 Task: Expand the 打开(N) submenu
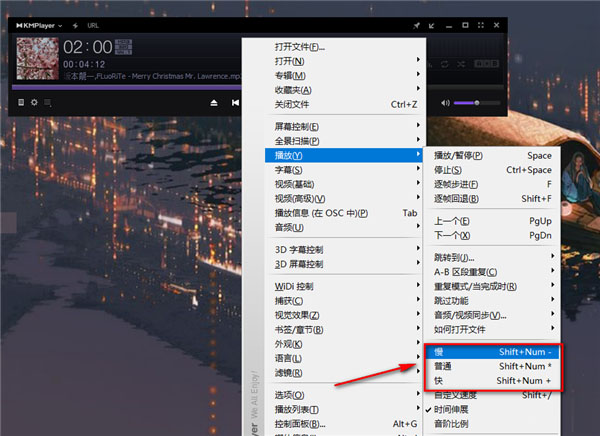[x=345, y=61]
